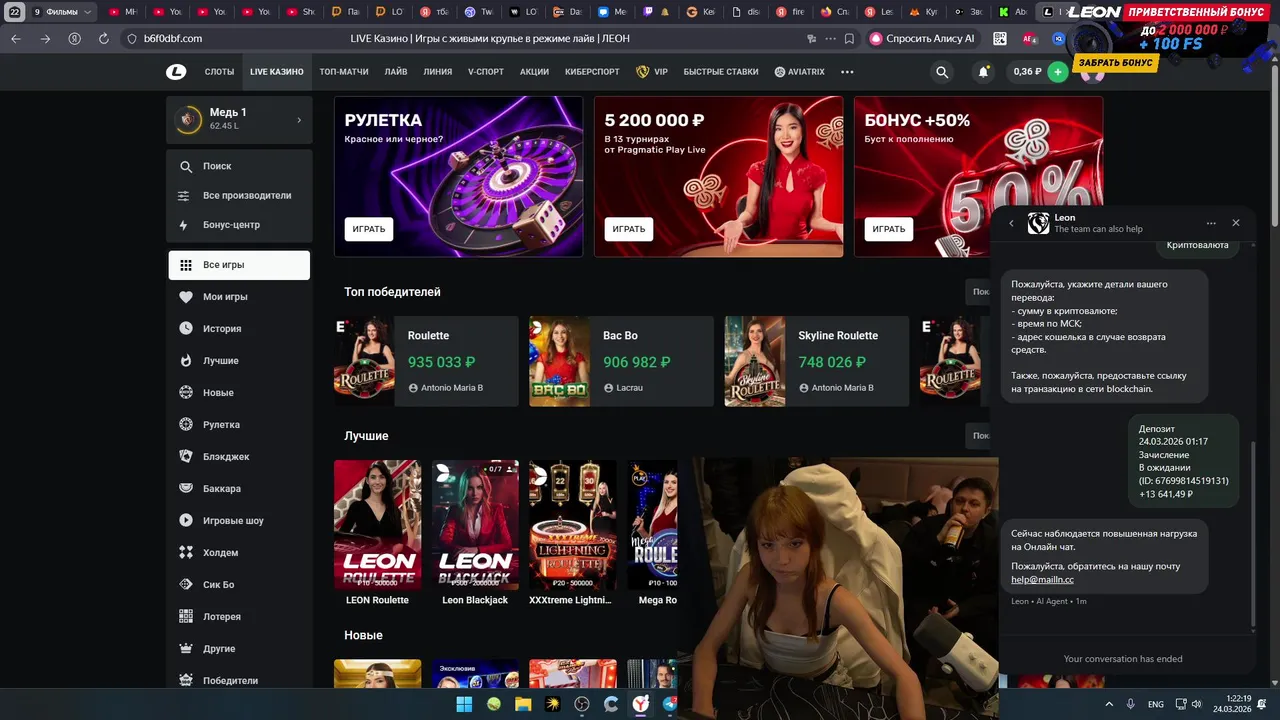Click browser back arrow

15,38
